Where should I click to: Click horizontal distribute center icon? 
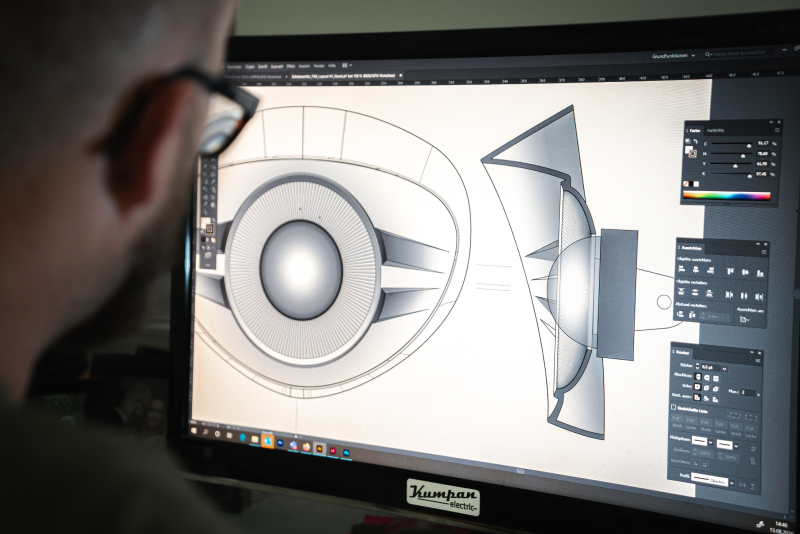[744, 296]
